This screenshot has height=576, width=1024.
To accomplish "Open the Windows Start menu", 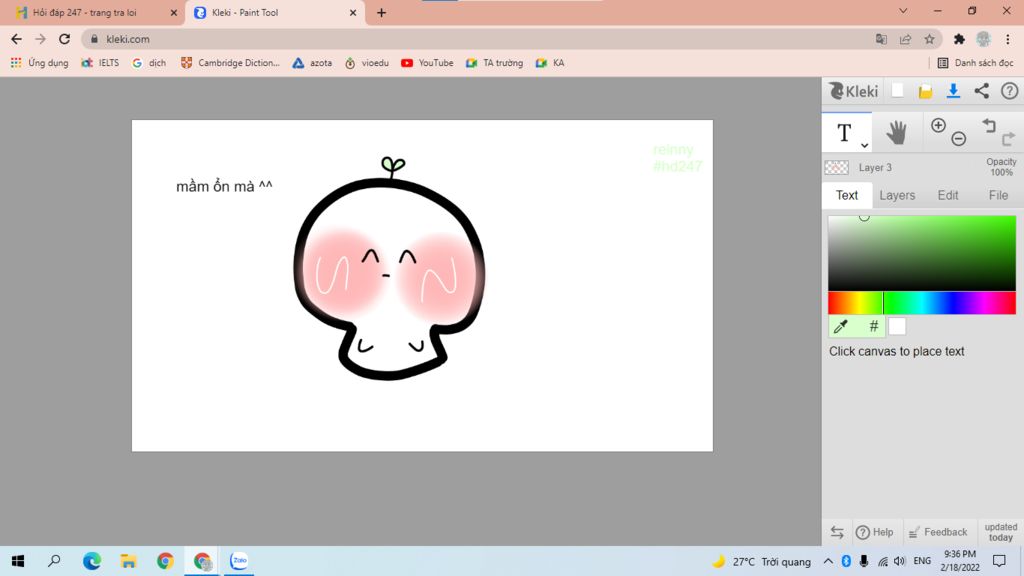I will point(18,561).
